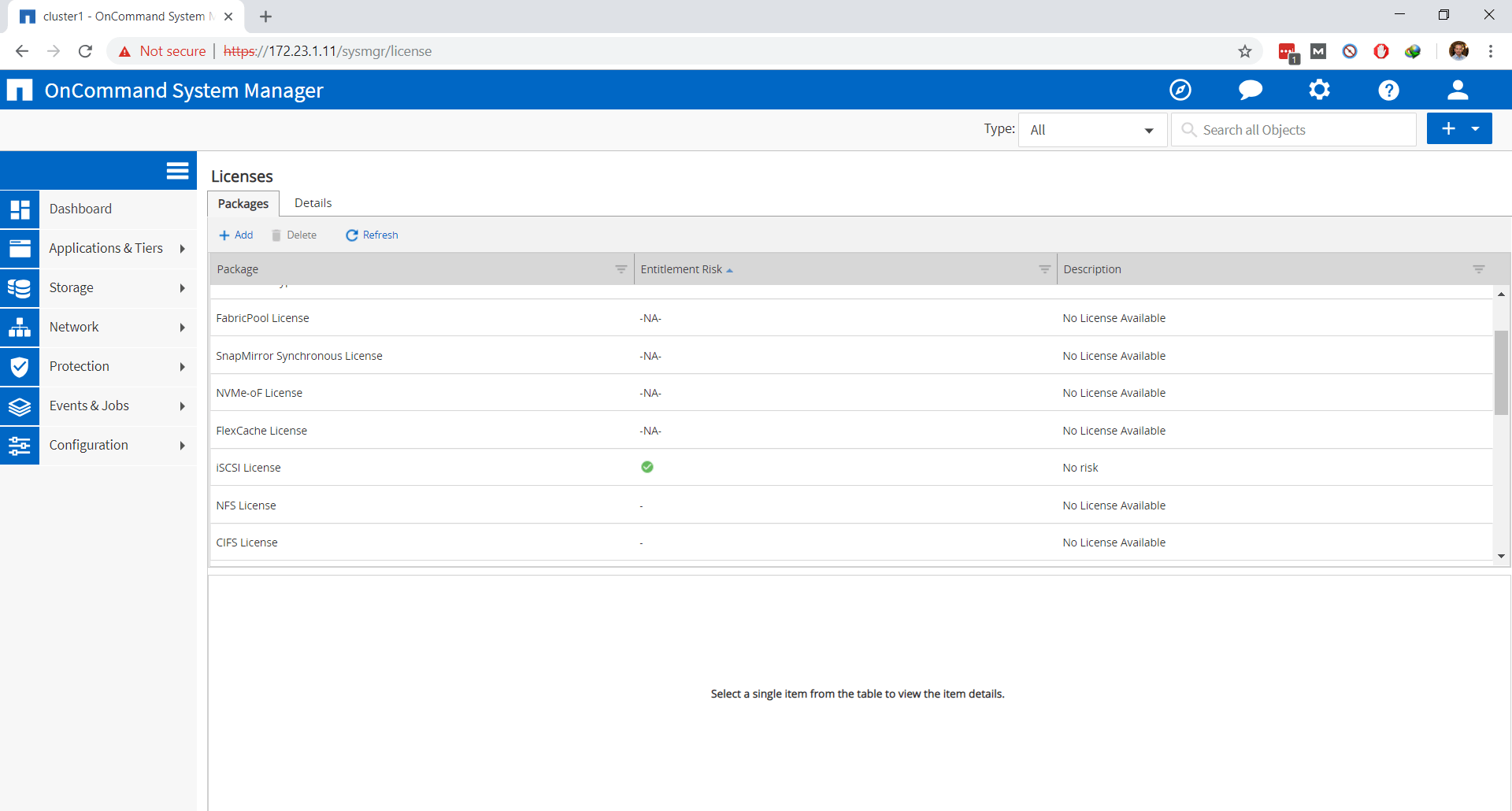
Task: Collapse sidebar with the hamburger menu icon
Action: coord(177,171)
